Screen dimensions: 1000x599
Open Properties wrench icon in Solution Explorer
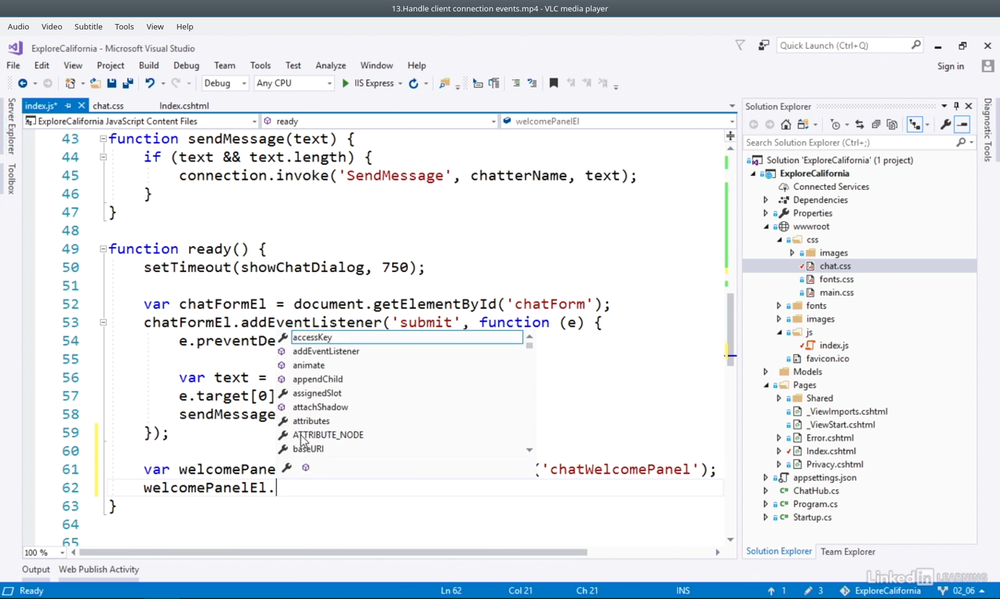[x=946, y=124]
